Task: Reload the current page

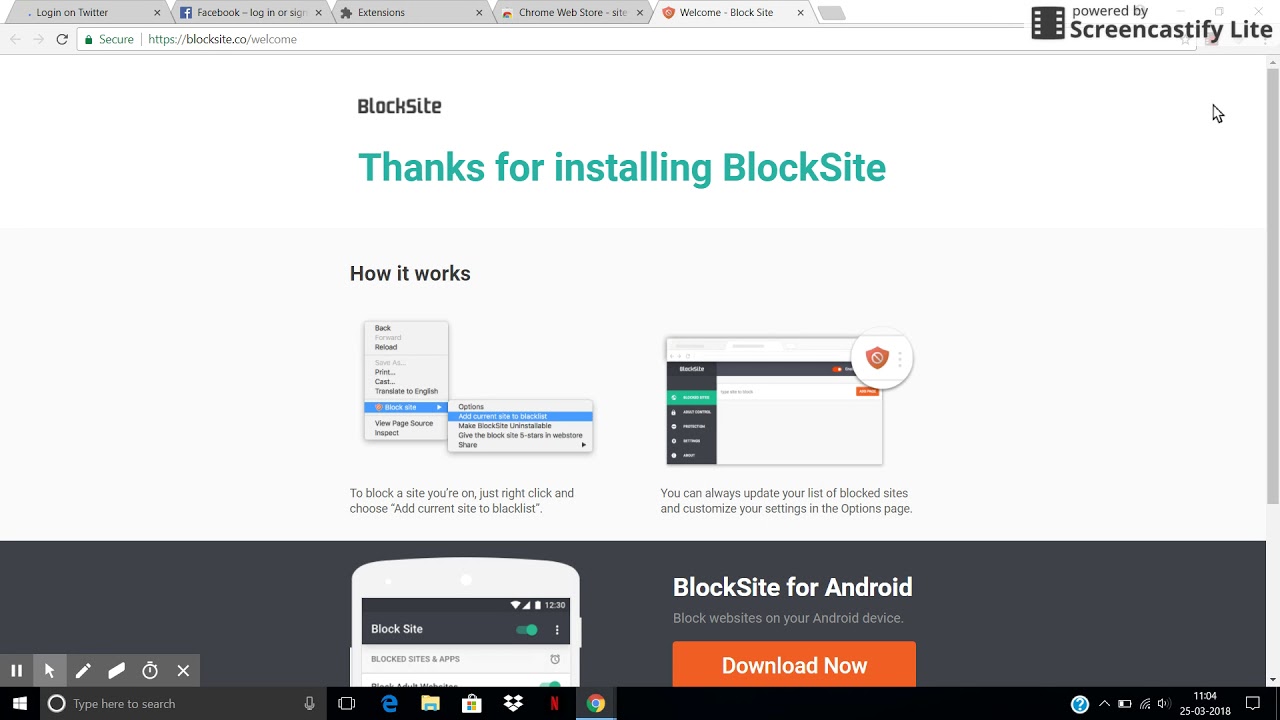Action: point(62,39)
